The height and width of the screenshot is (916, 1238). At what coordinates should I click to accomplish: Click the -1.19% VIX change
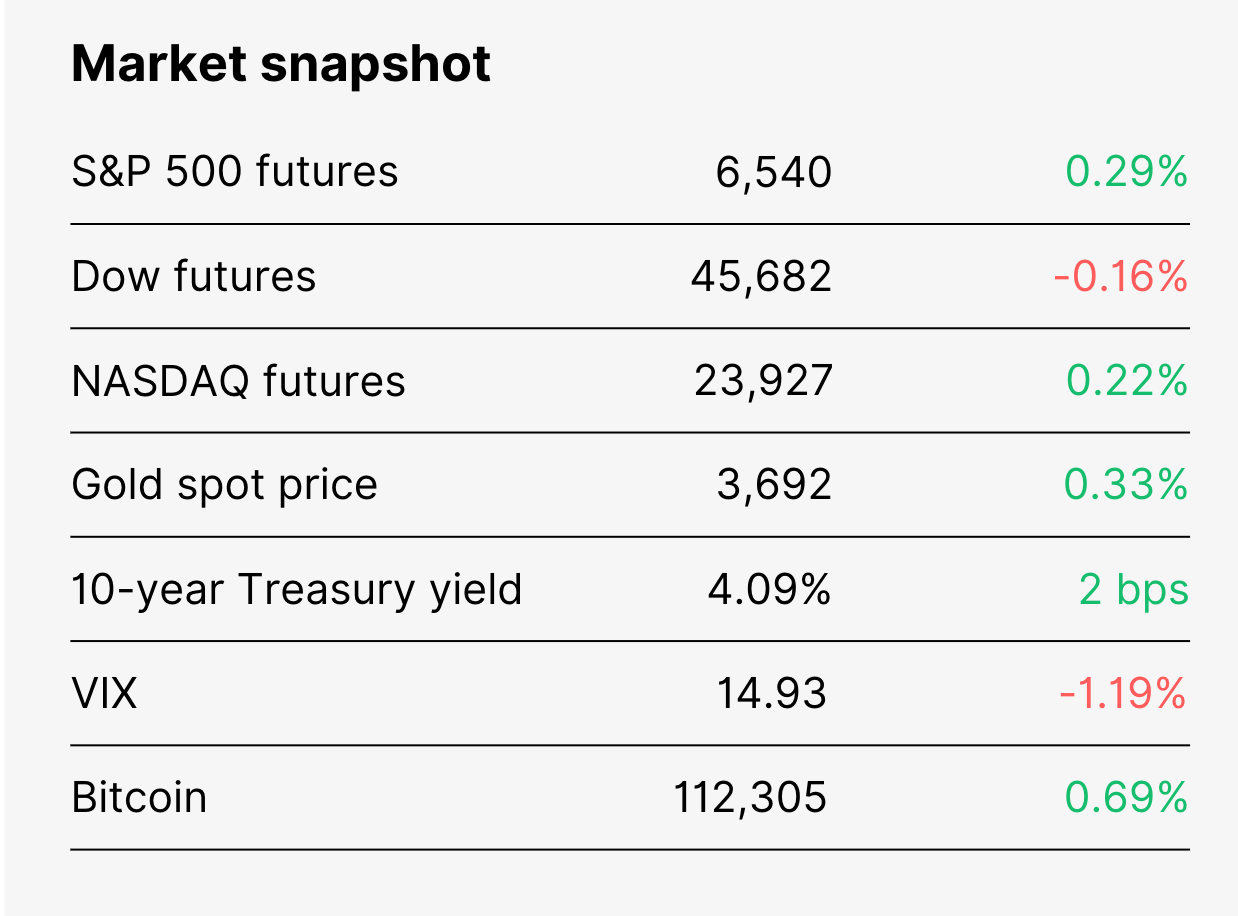point(1123,693)
